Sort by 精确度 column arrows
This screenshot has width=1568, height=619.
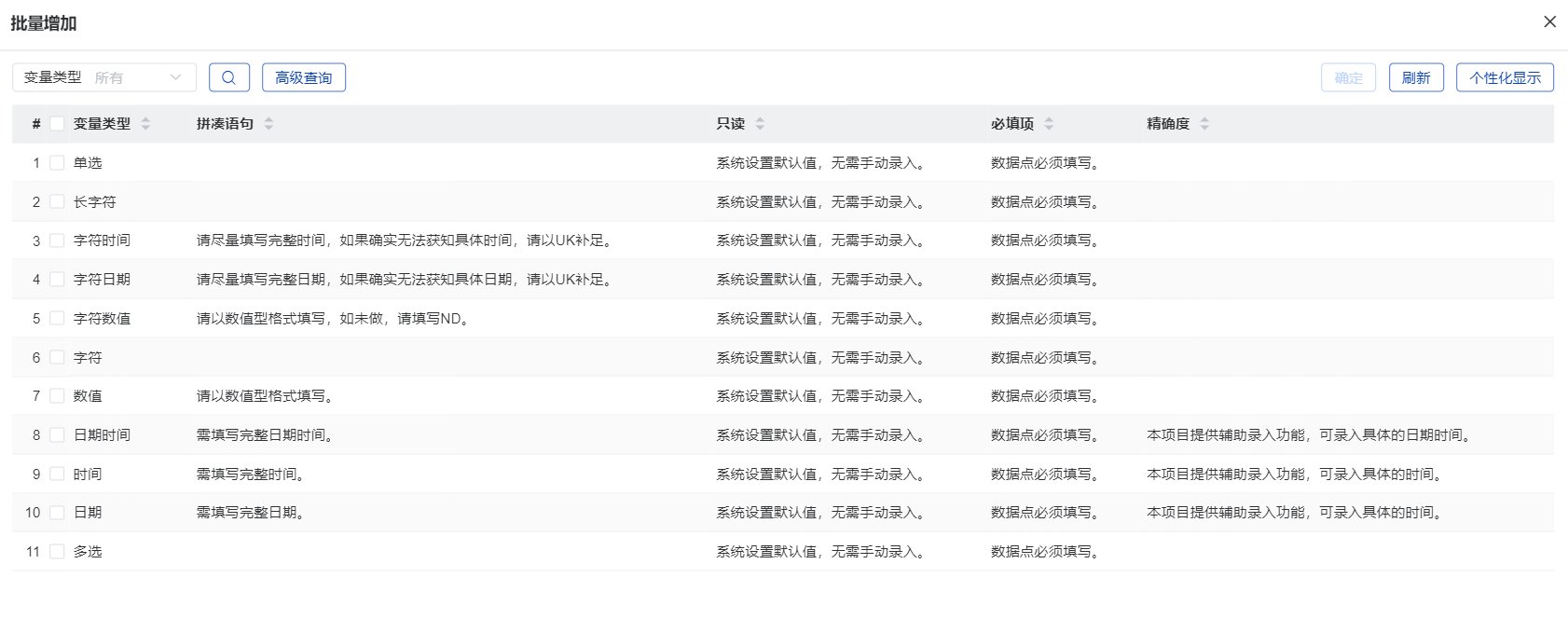click(x=1204, y=124)
